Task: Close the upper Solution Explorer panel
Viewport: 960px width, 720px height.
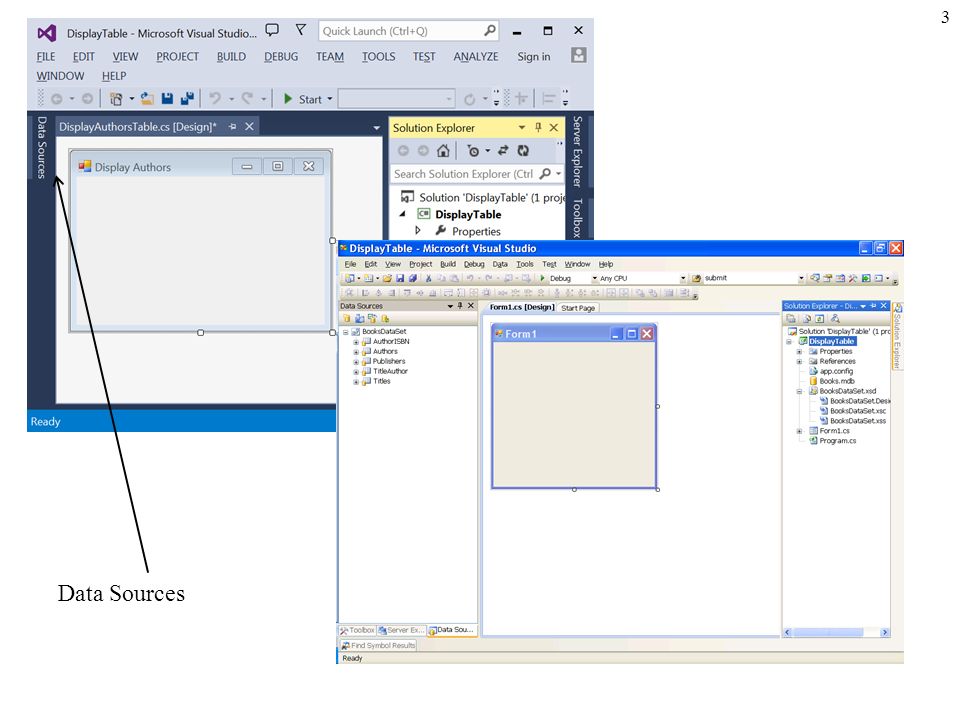Action: 553,127
